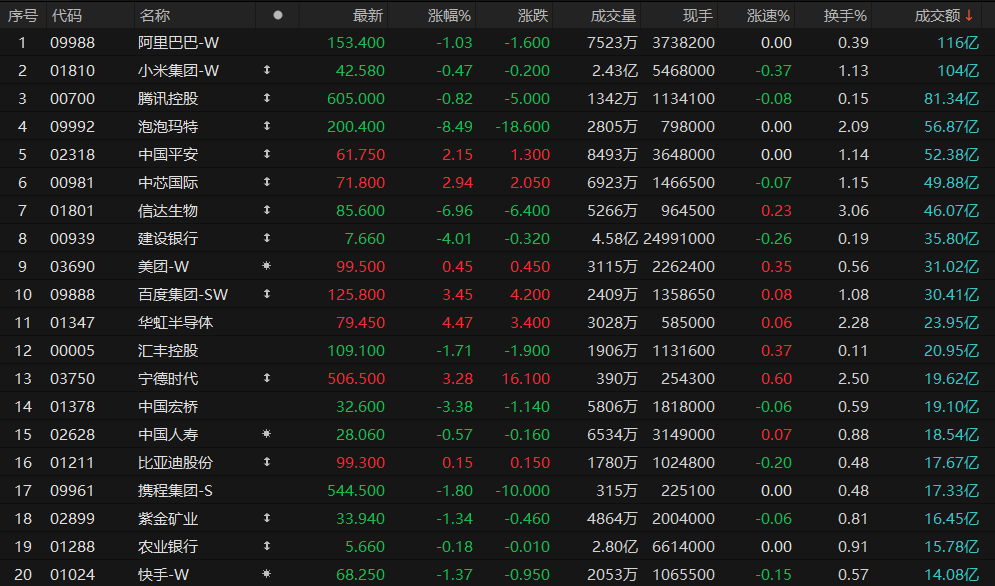Viewport: 995px width, 586px height.
Task: Click the change percent -6.96
Action: 454,210
